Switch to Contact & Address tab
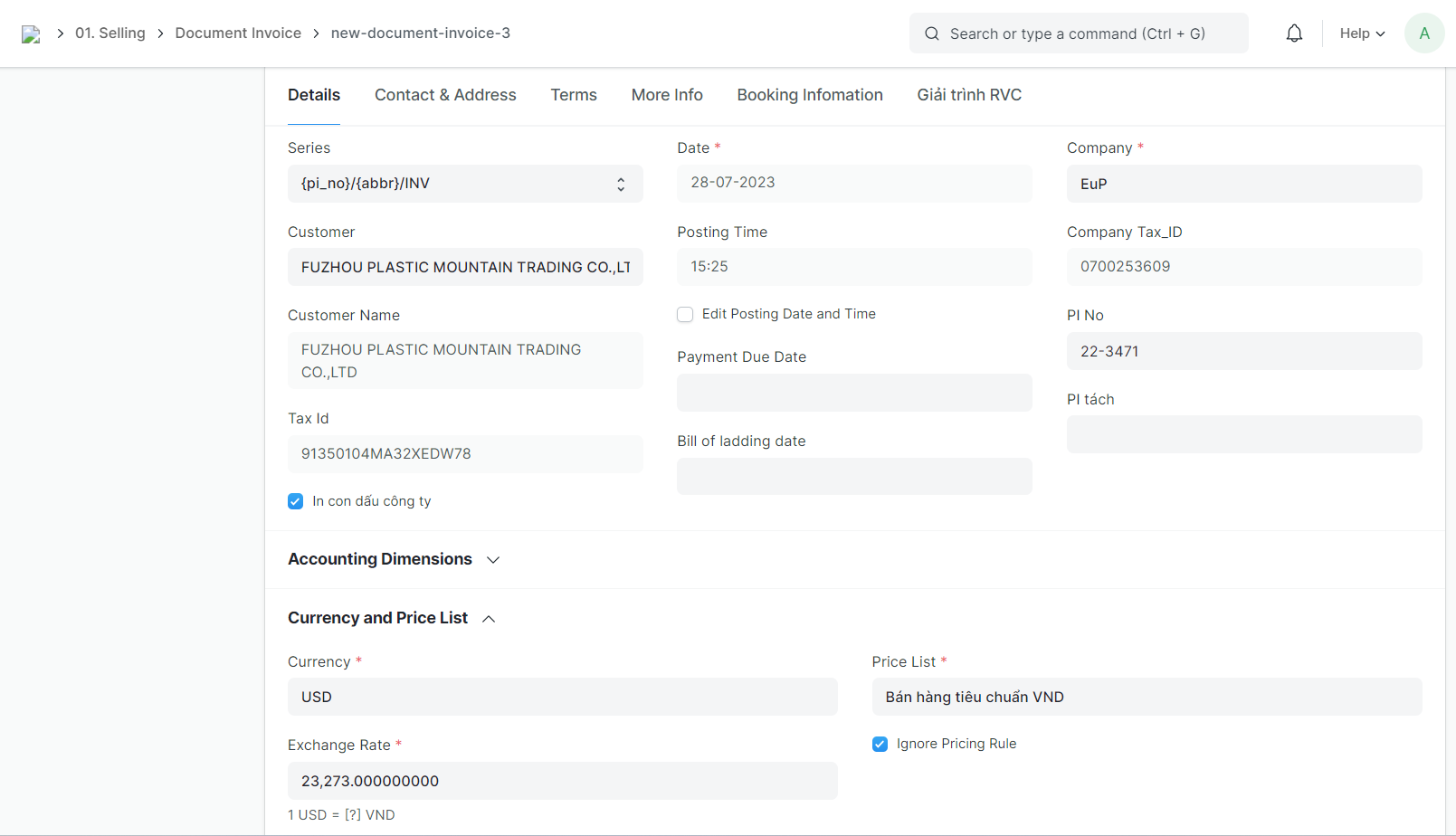 tap(445, 95)
